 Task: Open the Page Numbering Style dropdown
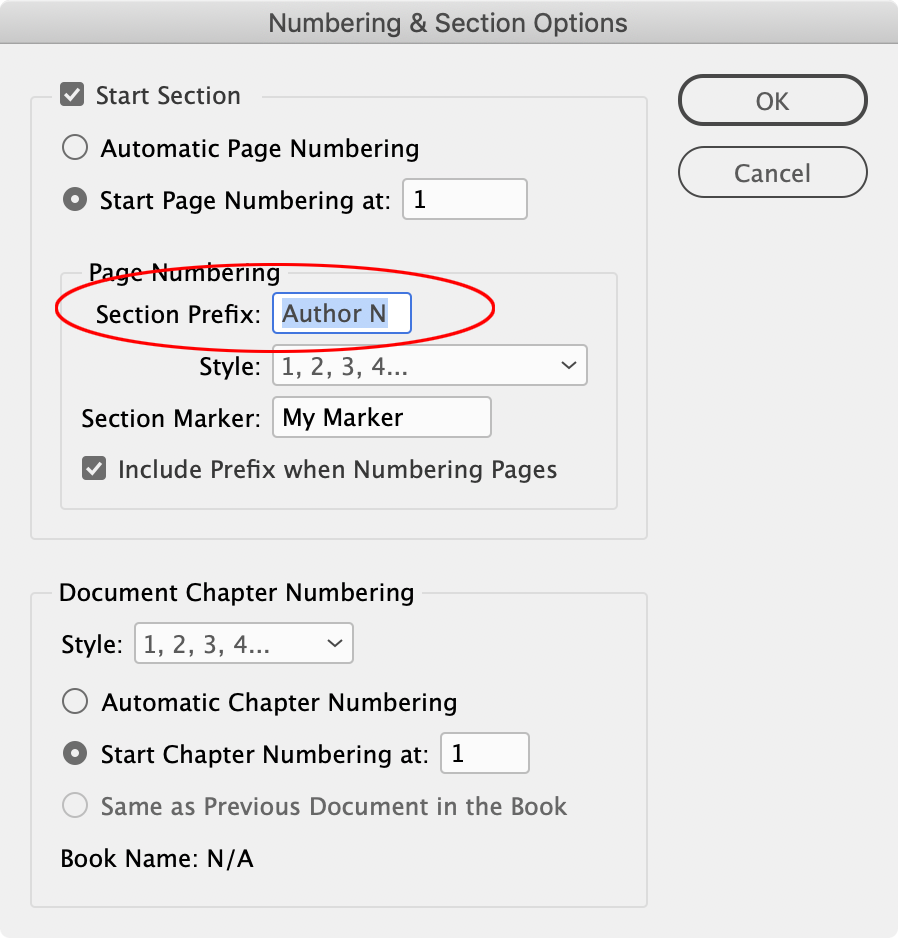[430, 365]
